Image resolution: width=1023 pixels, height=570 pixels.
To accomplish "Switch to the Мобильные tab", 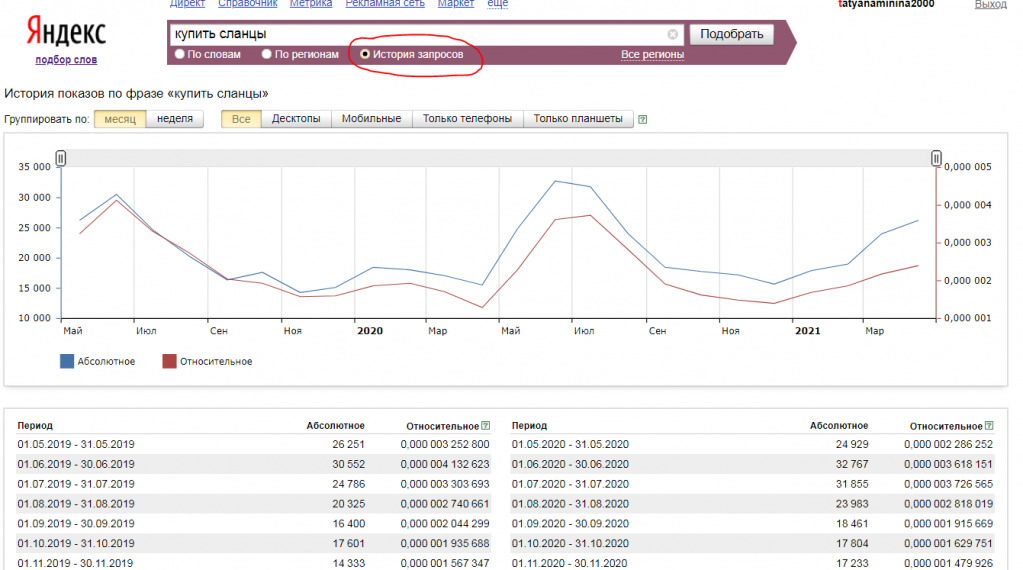I will tap(372, 119).
